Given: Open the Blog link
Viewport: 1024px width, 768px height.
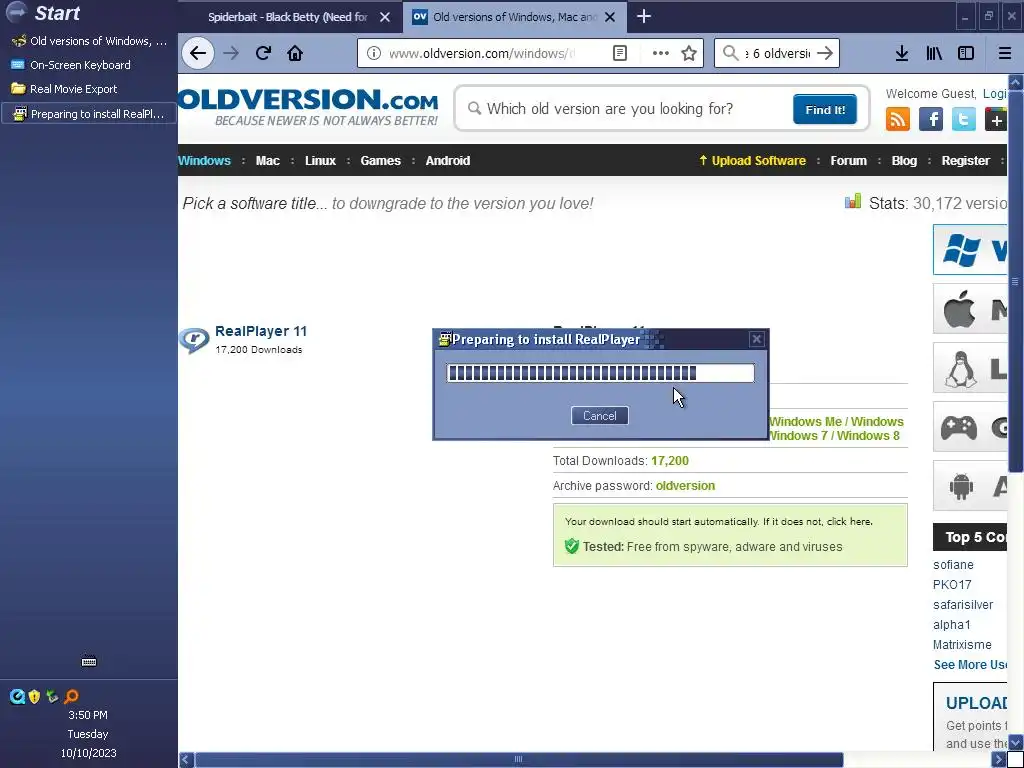Looking at the screenshot, I should pos(904,161).
